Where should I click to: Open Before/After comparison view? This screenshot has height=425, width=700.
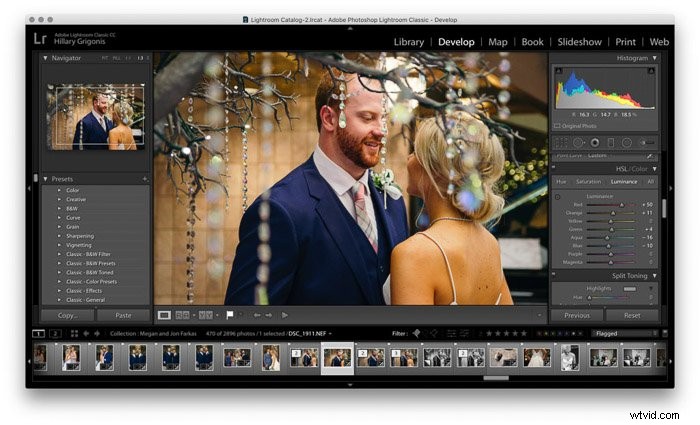point(182,315)
